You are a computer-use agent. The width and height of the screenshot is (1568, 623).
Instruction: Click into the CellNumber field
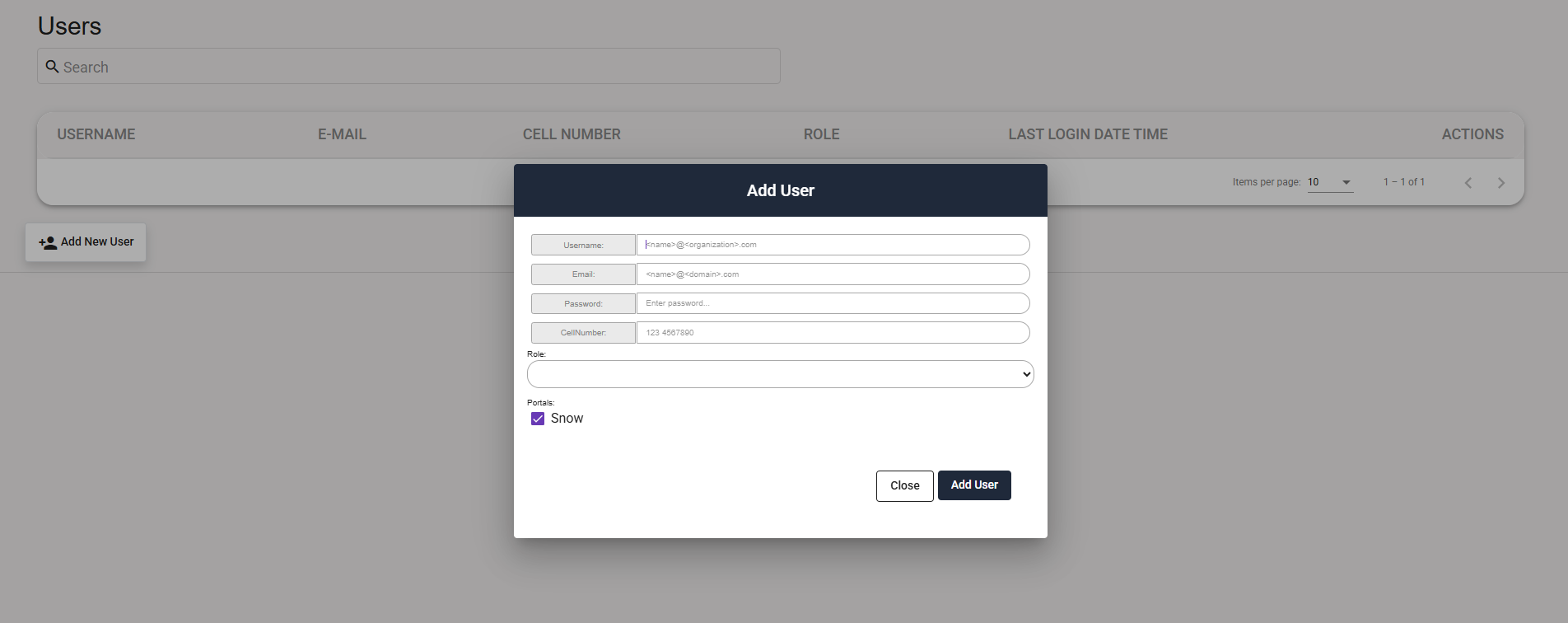(x=832, y=333)
